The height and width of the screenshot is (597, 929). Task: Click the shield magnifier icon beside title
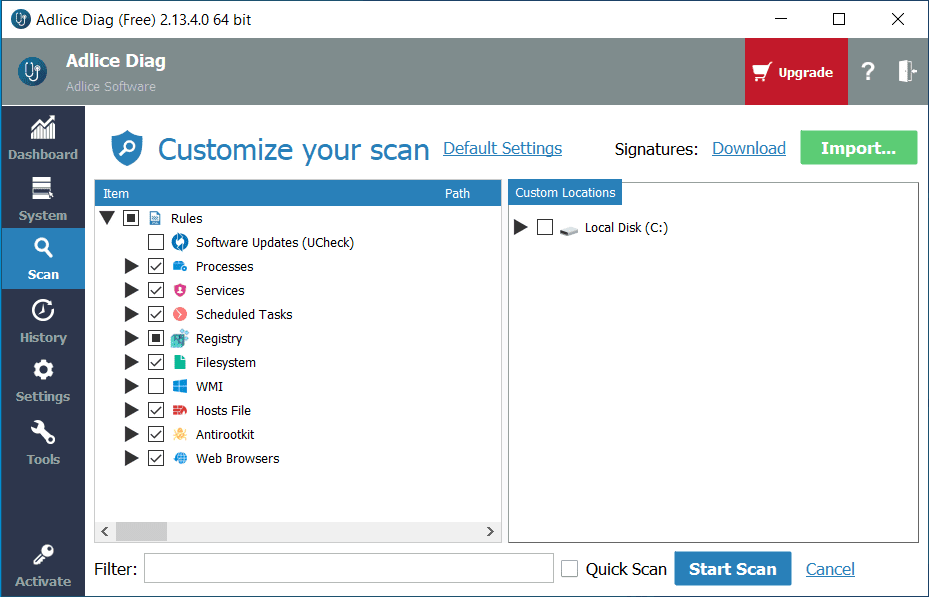[127, 148]
